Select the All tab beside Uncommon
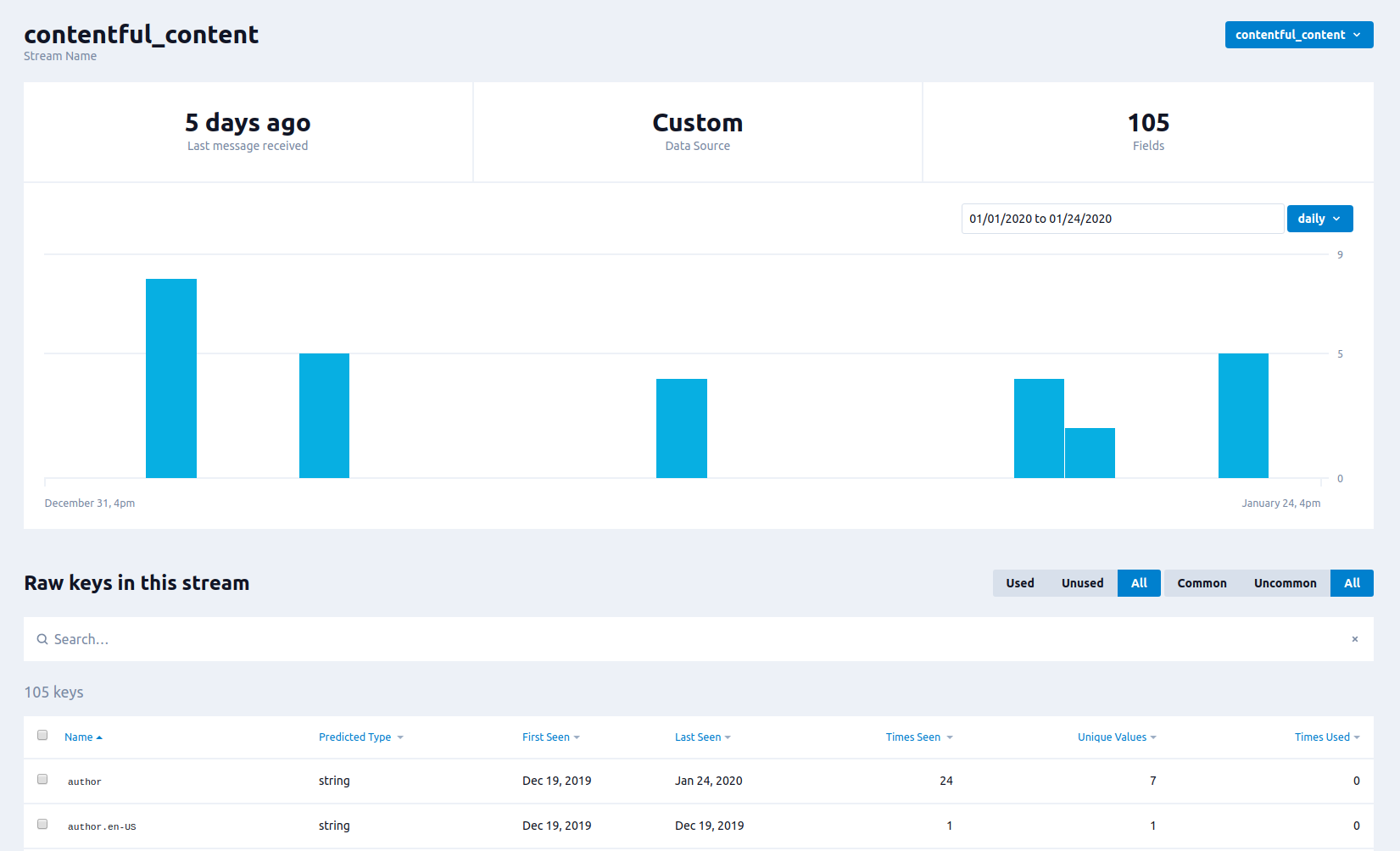1400x851 pixels. (x=1352, y=583)
